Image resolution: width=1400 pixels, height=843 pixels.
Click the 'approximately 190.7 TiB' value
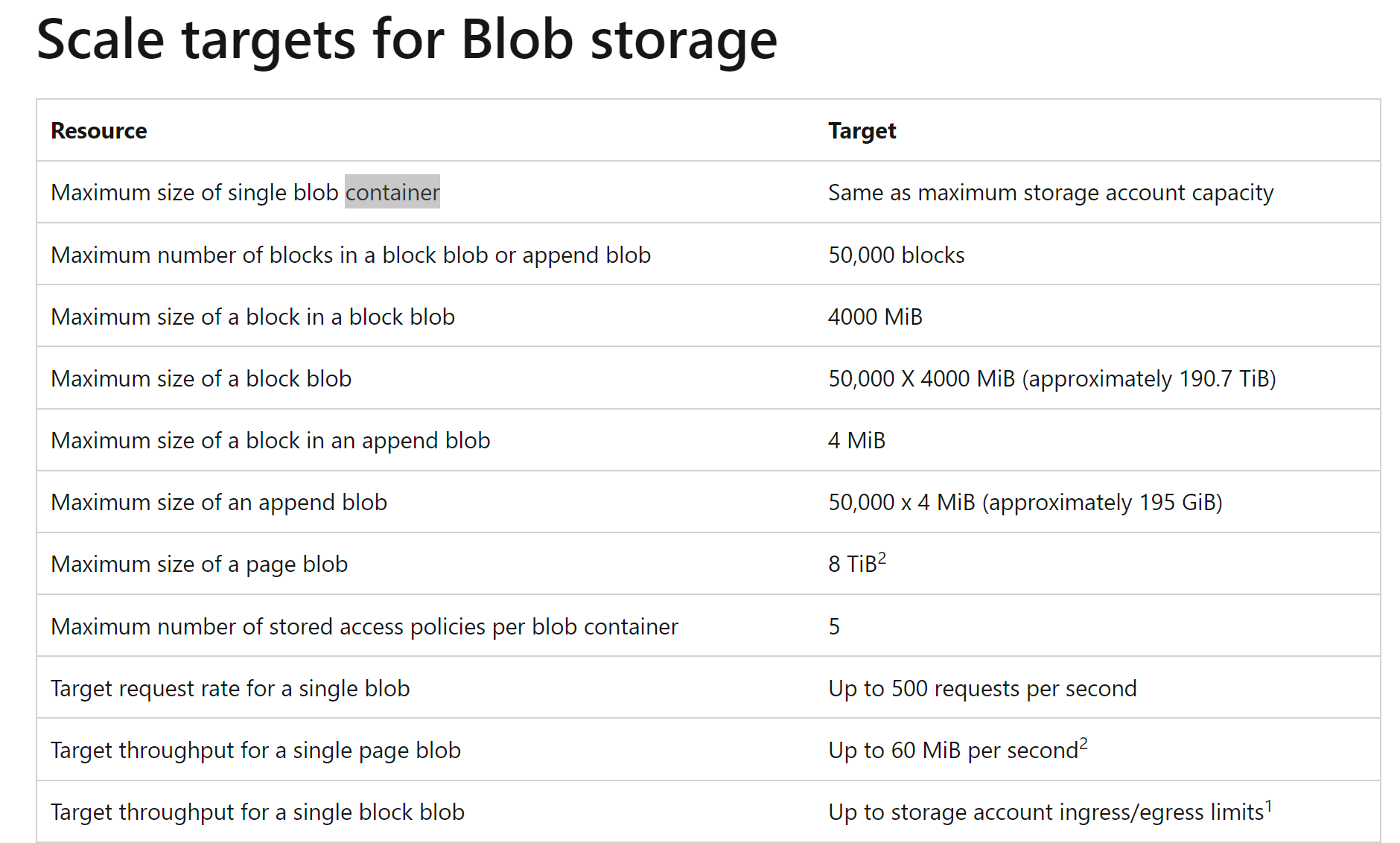(1149, 378)
